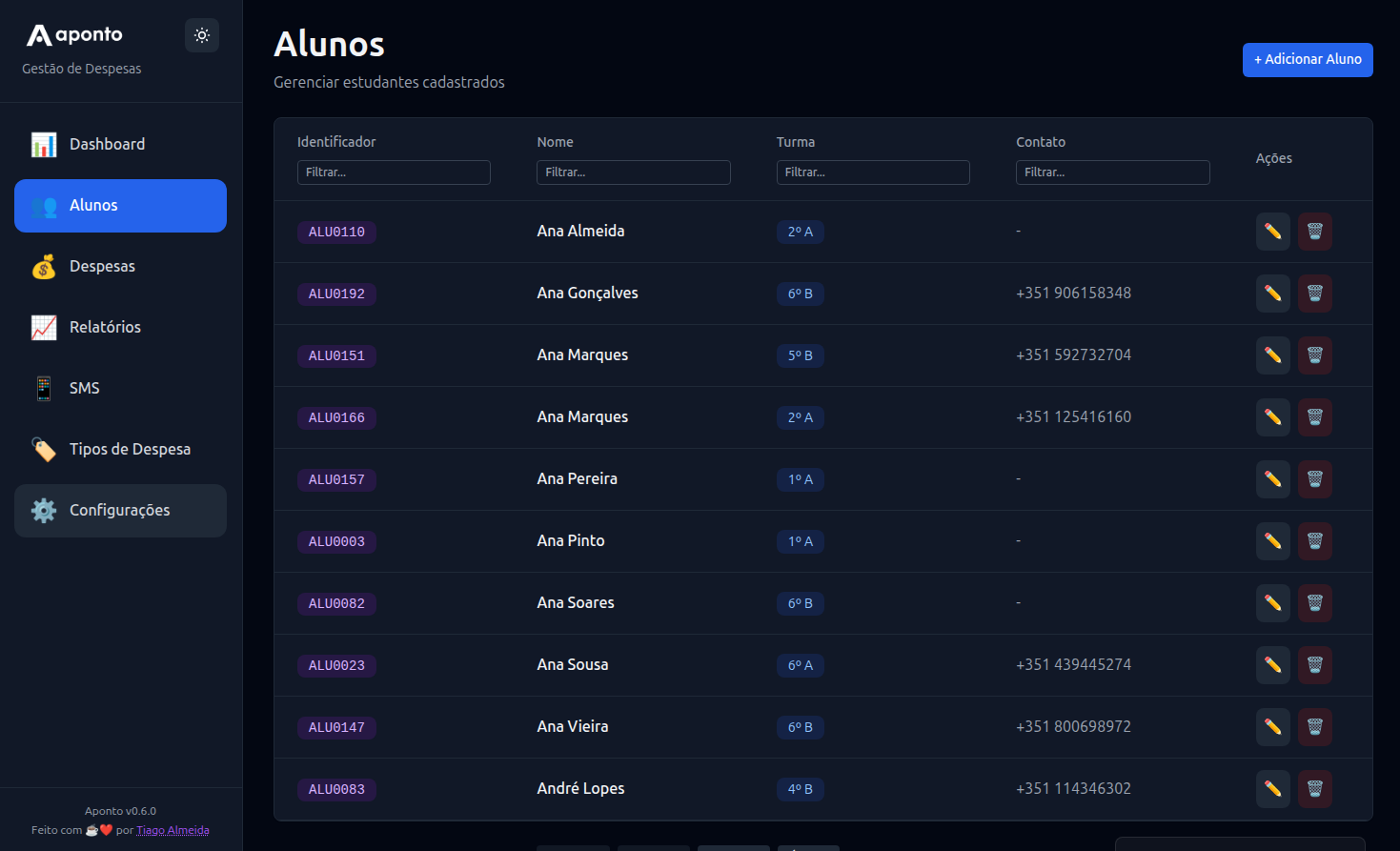This screenshot has width=1400, height=851.
Task: Edit André Lopes with the pencil icon
Action: [x=1272, y=789]
